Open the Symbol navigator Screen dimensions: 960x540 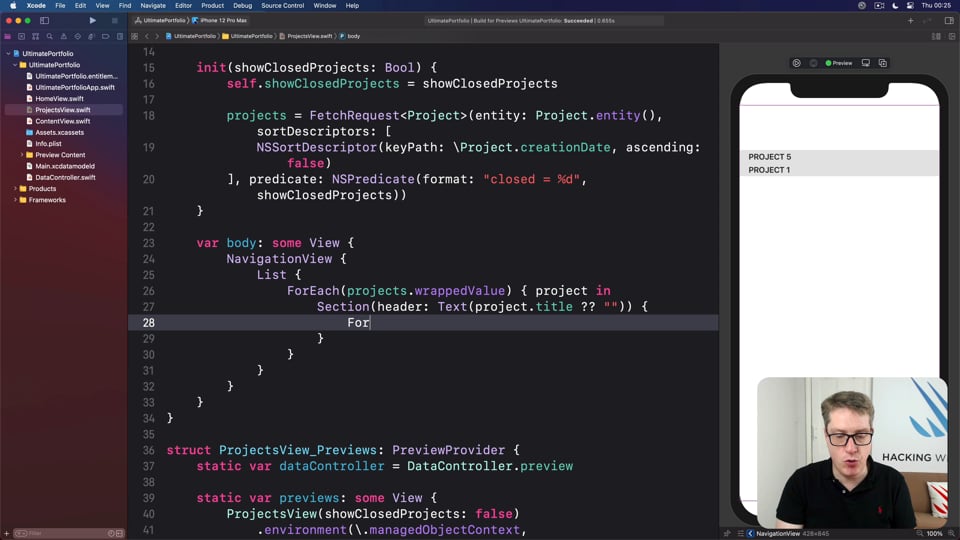tap(36, 36)
